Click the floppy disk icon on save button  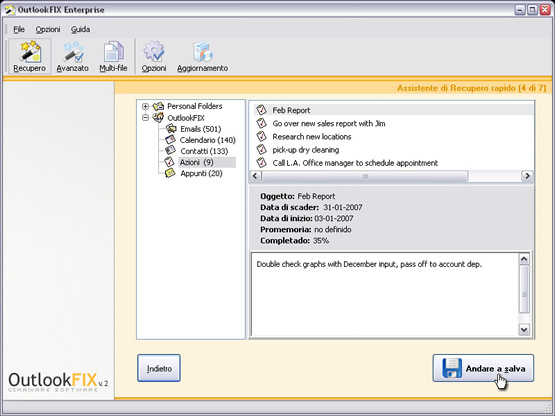tap(452, 368)
